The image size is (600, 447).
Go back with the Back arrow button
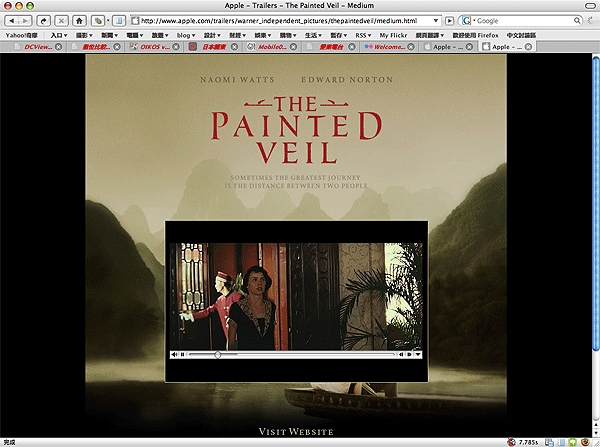(x=11, y=21)
